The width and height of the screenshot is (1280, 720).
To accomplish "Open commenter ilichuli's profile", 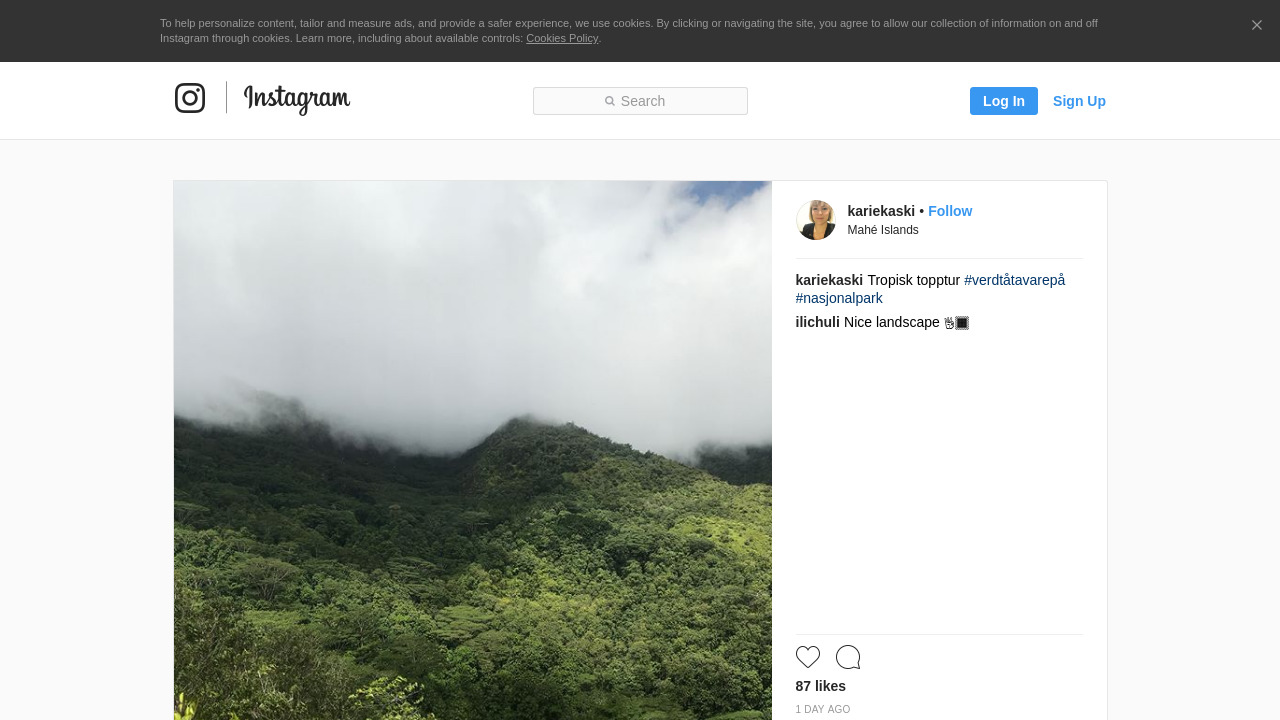I will coord(818,322).
